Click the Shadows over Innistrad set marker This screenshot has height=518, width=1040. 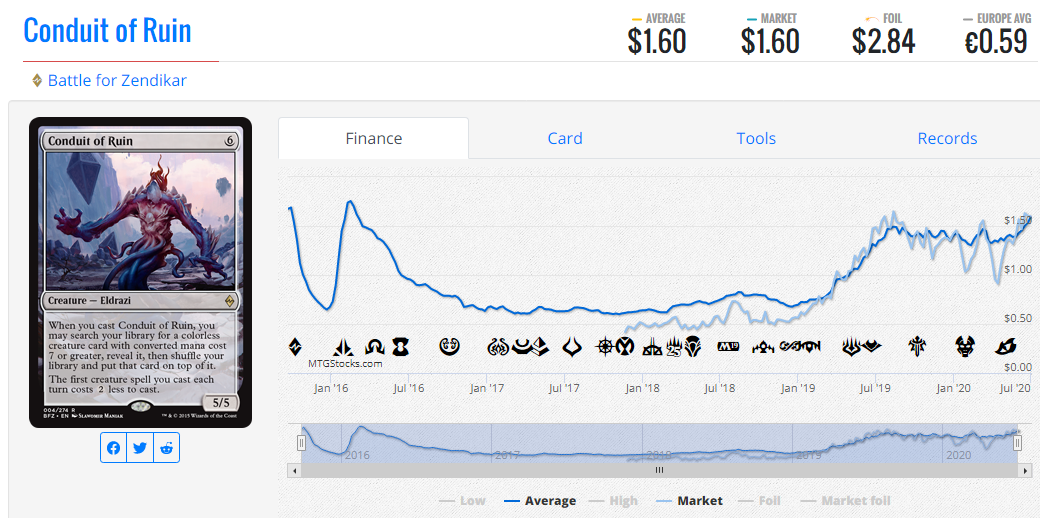pyautogui.click(x=375, y=346)
